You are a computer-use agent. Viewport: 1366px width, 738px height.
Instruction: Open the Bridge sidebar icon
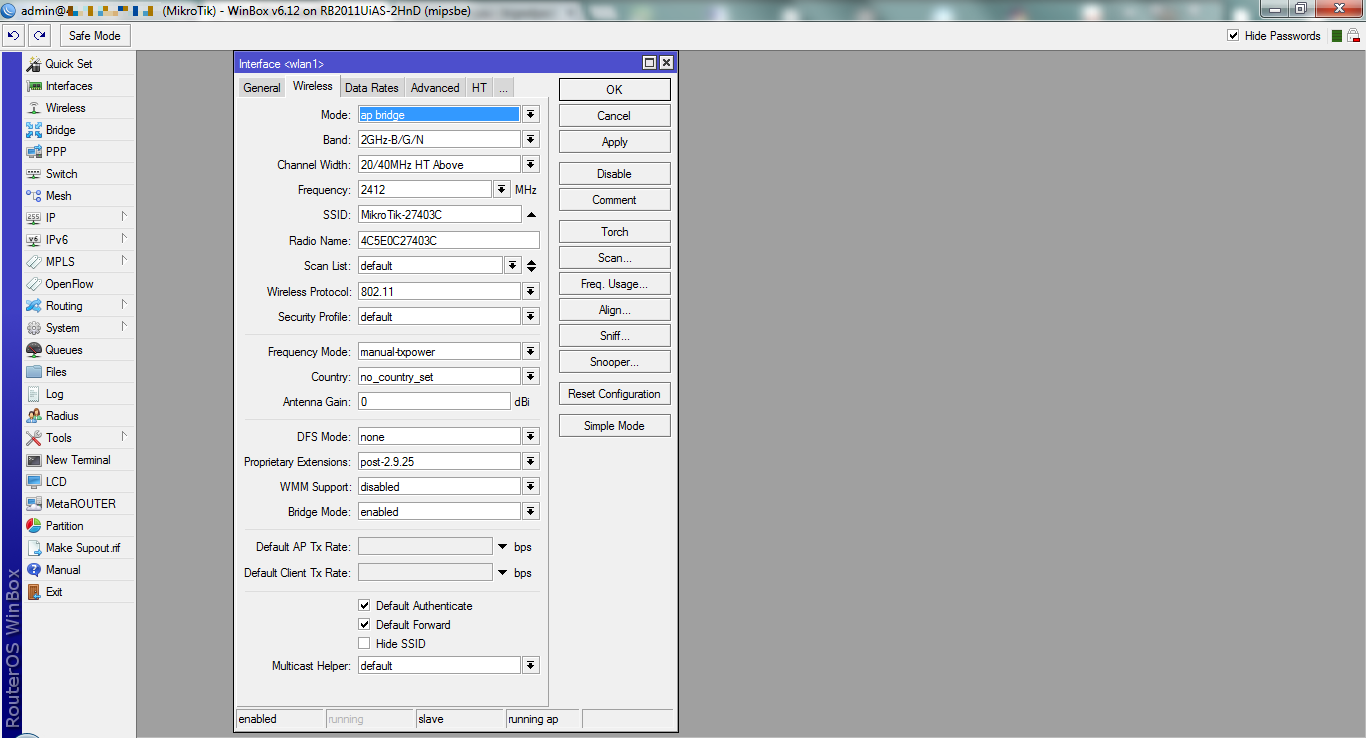pos(34,130)
